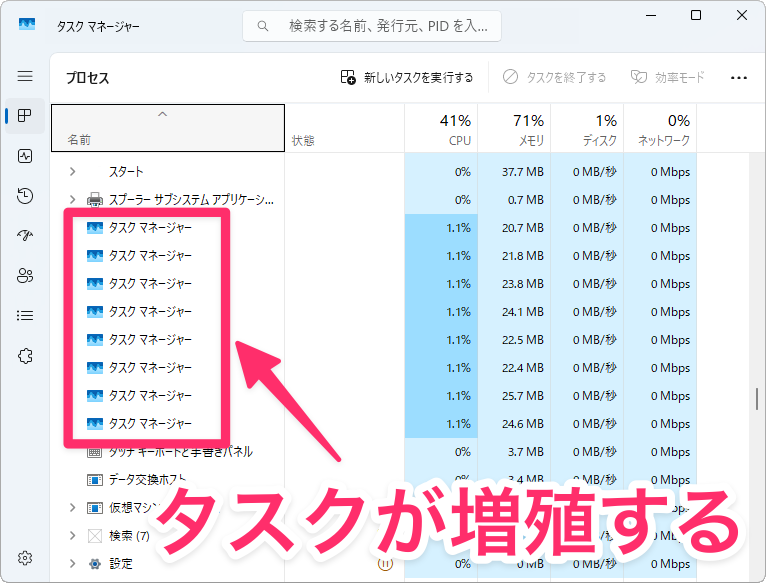This screenshot has height=583, width=766.
Task: Open the more options ellipsis menu
Action: (x=739, y=77)
